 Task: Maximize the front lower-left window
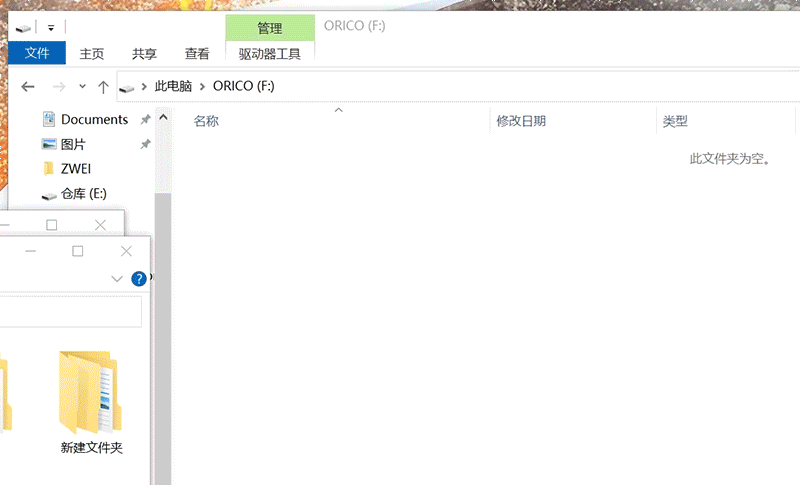[78, 251]
